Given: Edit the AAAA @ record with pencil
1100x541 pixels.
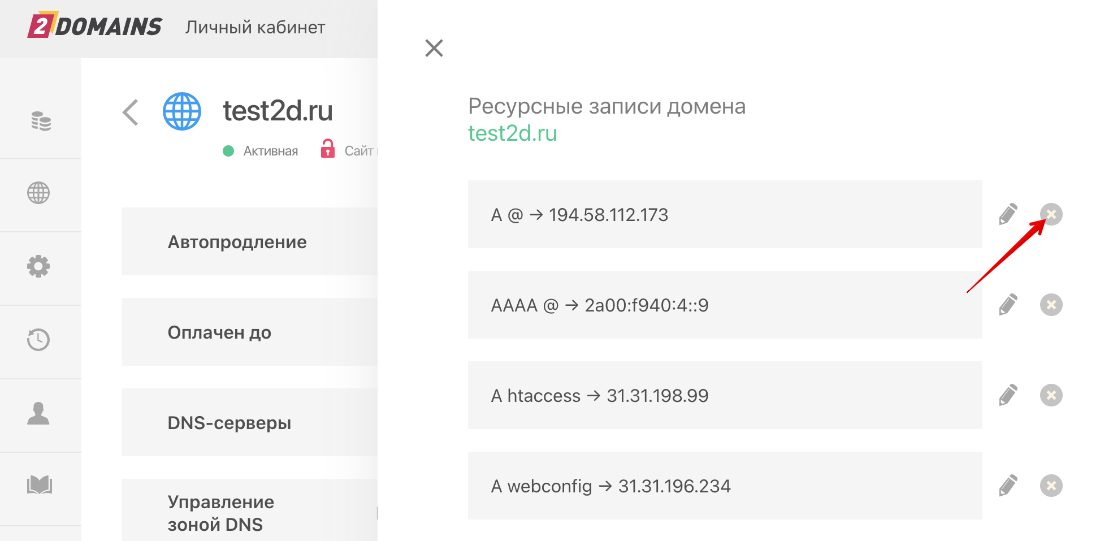Looking at the screenshot, I should pyautogui.click(x=1008, y=305).
